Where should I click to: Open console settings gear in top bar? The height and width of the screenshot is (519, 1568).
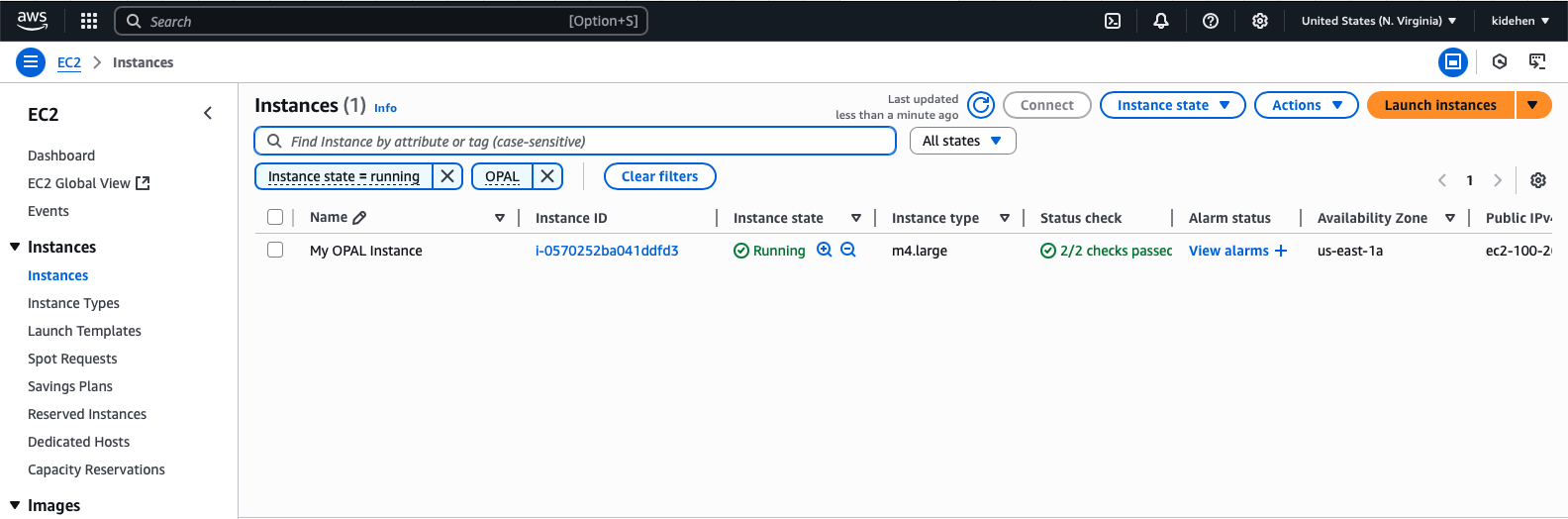pos(1260,21)
